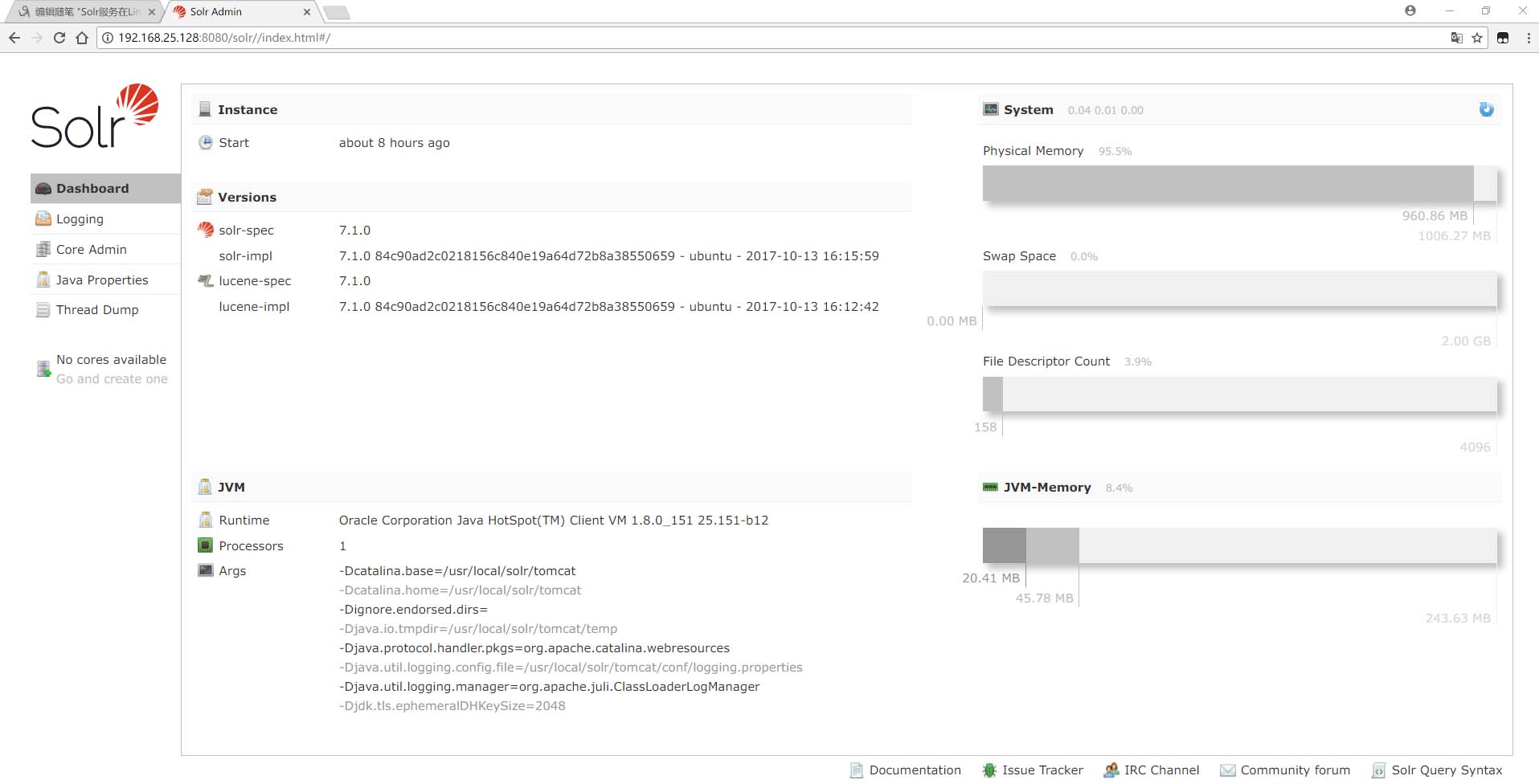Click the -Dcatalina.base argument line
The image size is (1539, 784).
[457, 571]
